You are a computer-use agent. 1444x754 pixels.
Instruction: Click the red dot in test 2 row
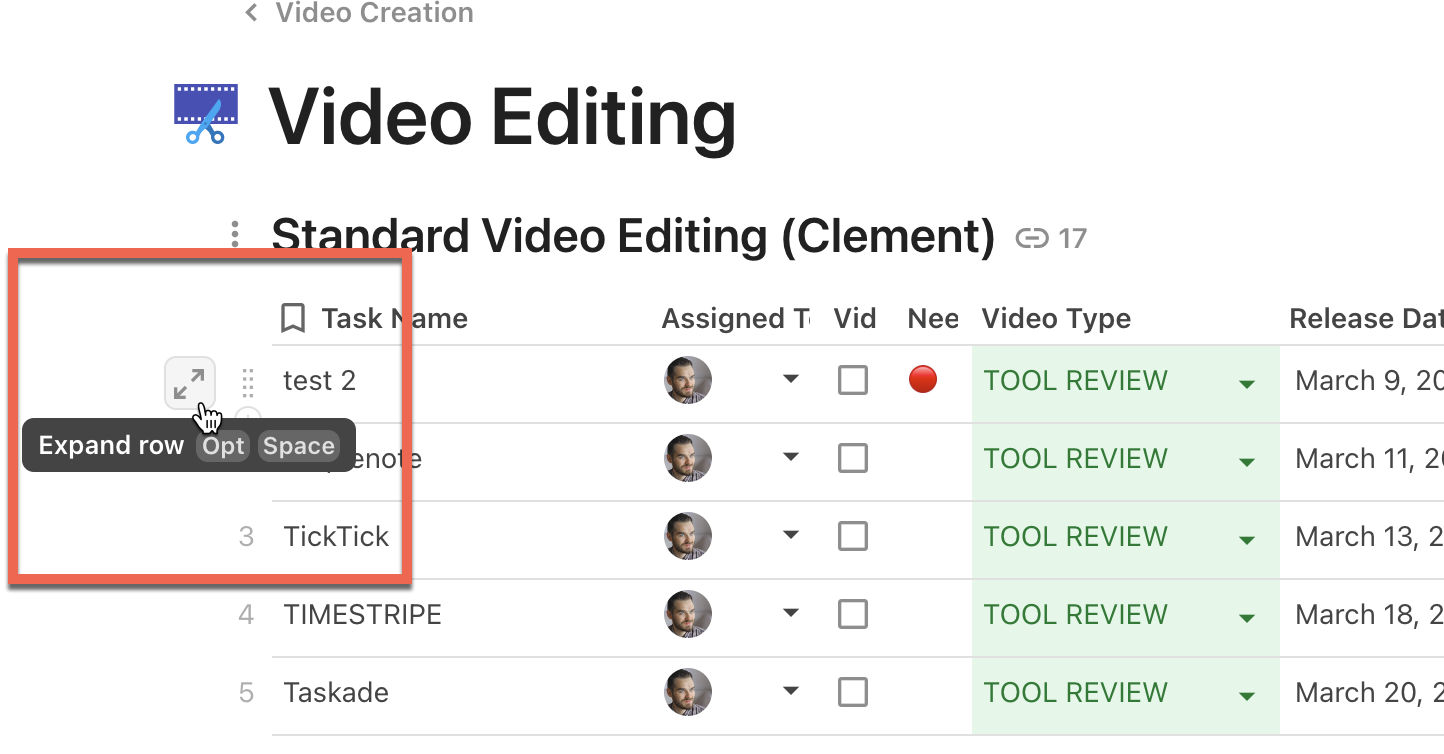[922, 380]
